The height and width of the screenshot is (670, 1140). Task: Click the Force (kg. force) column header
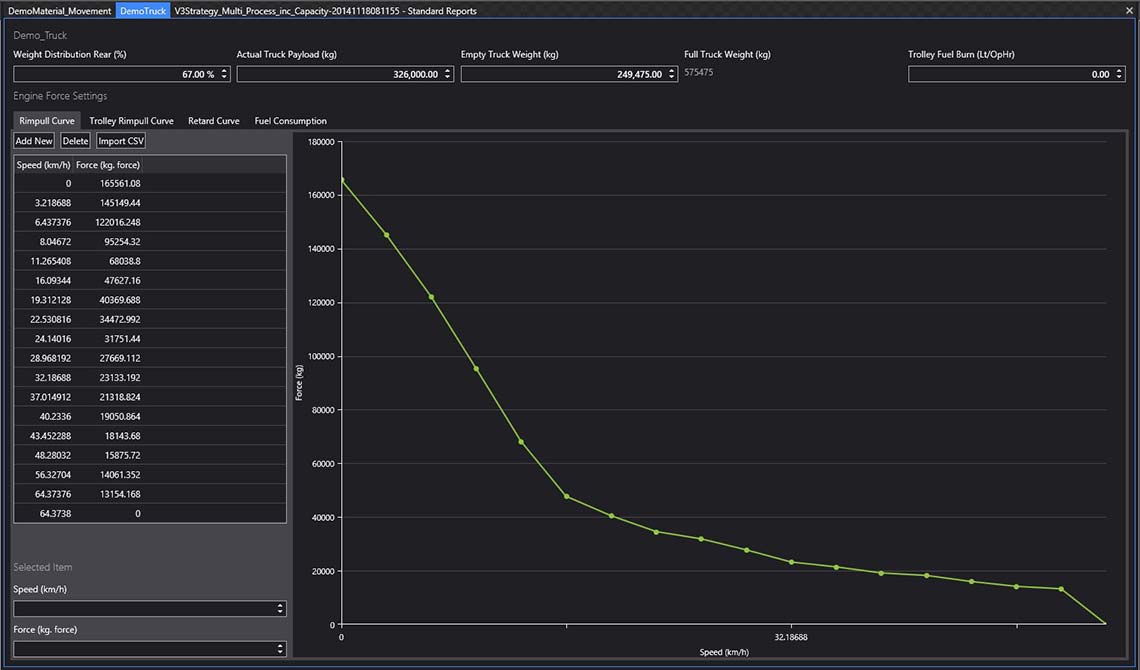pos(108,165)
